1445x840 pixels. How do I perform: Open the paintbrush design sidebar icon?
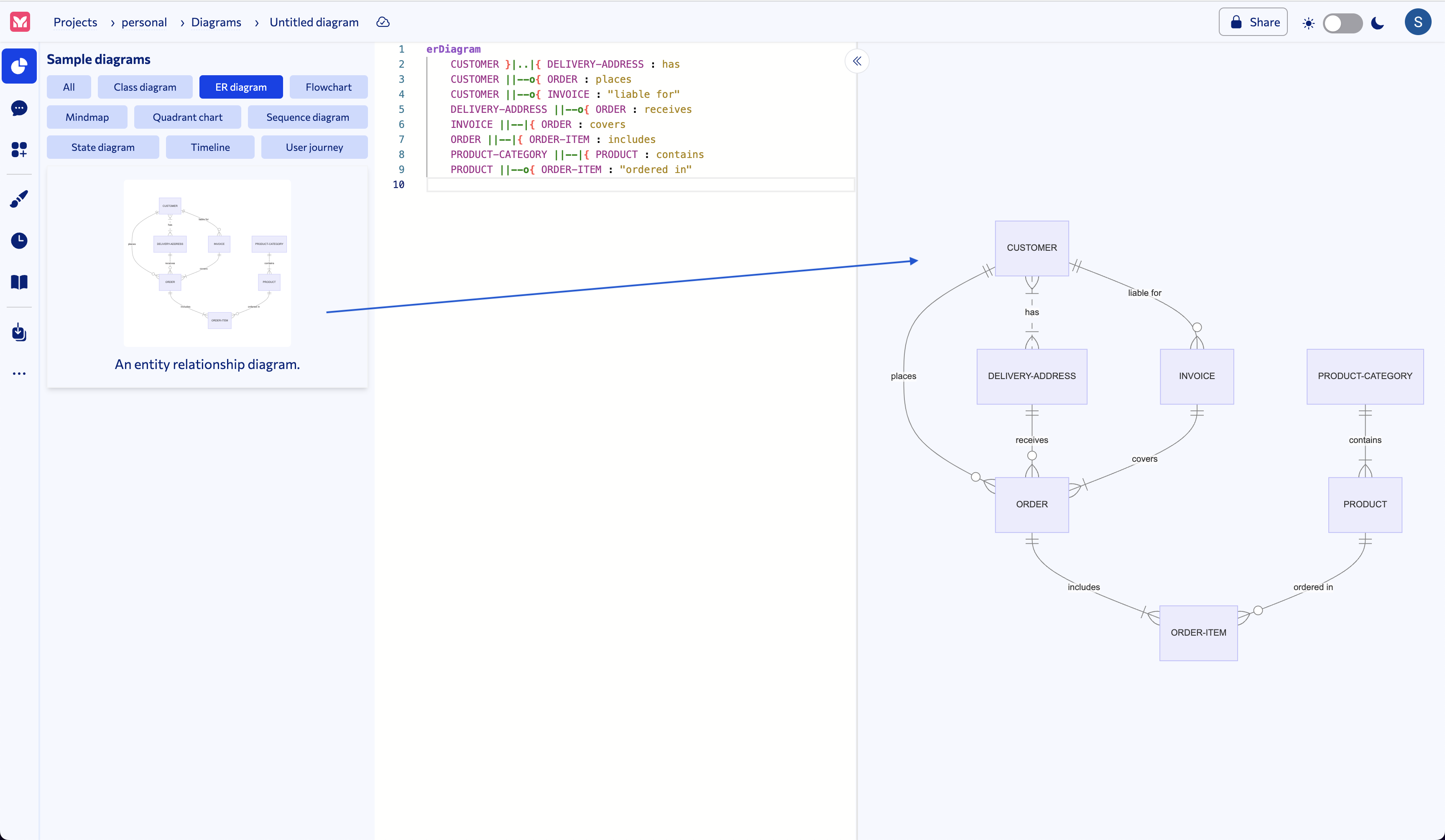click(19, 199)
